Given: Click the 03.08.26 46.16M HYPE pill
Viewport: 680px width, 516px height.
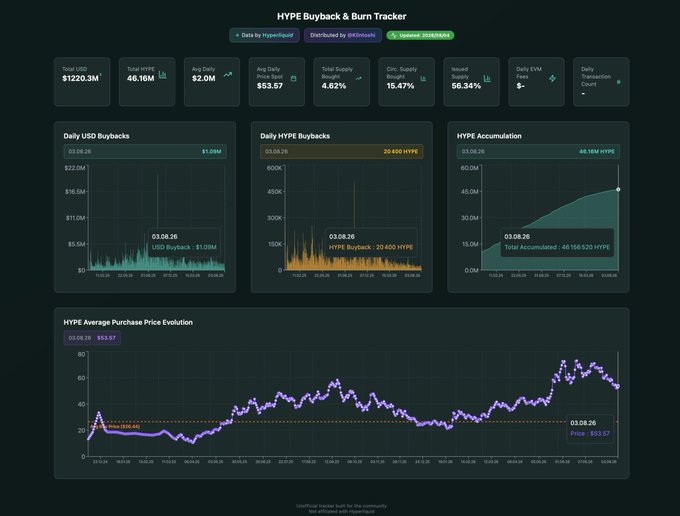Looking at the screenshot, I should coord(538,151).
